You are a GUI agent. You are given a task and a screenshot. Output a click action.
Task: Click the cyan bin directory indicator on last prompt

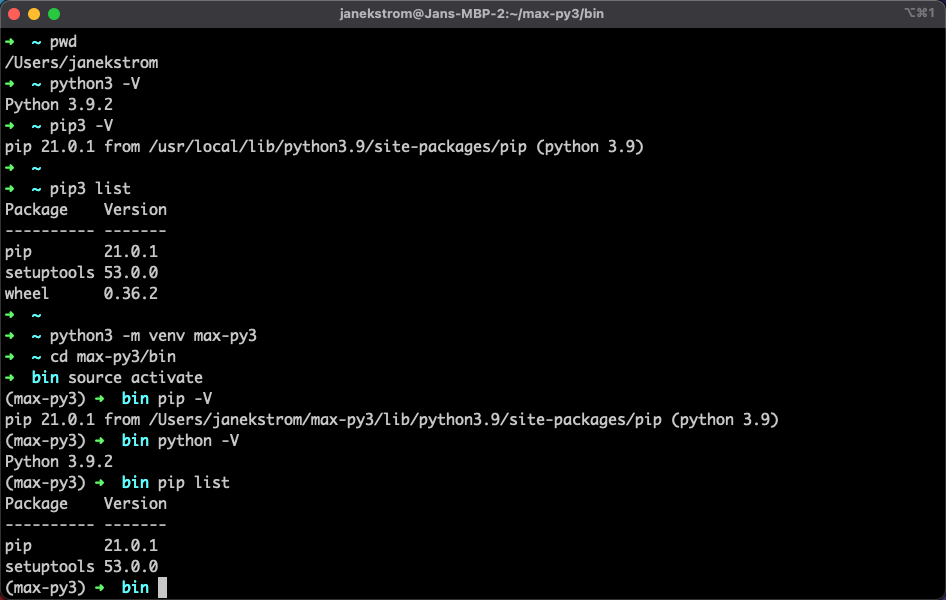point(135,587)
